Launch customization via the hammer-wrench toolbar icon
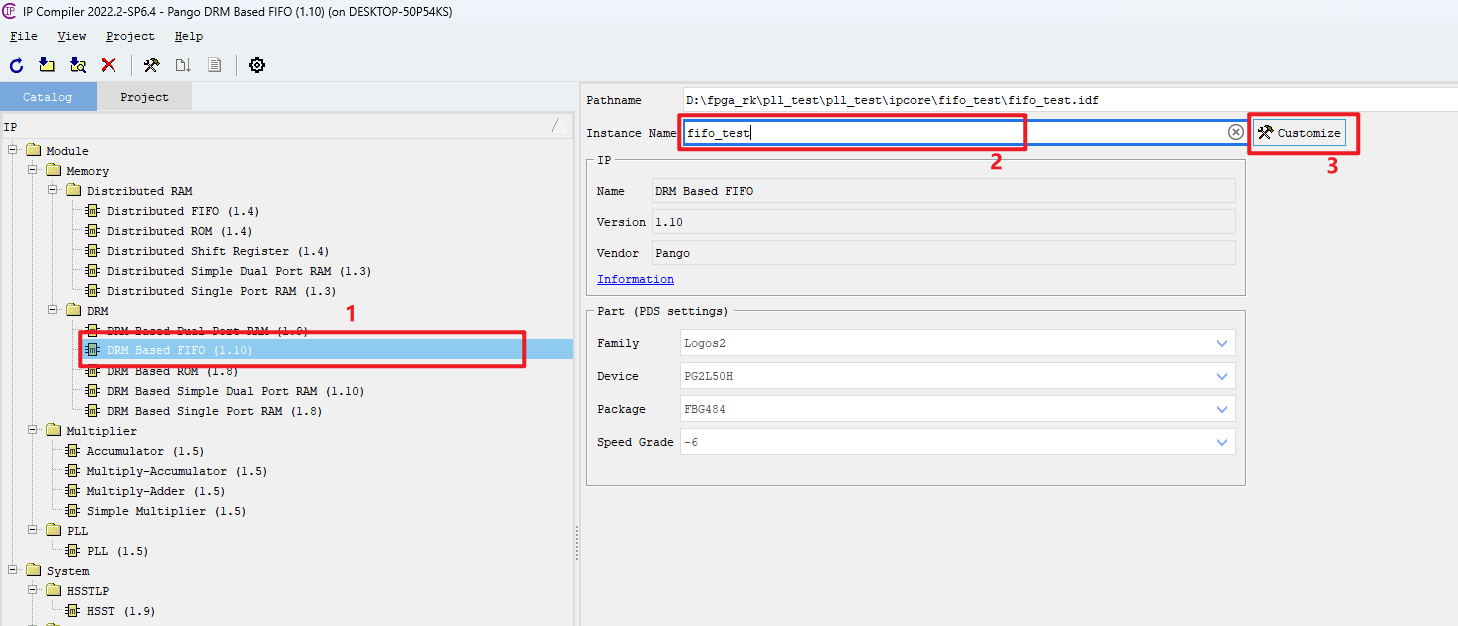This screenshot has height=626, width=1458. 152,65
